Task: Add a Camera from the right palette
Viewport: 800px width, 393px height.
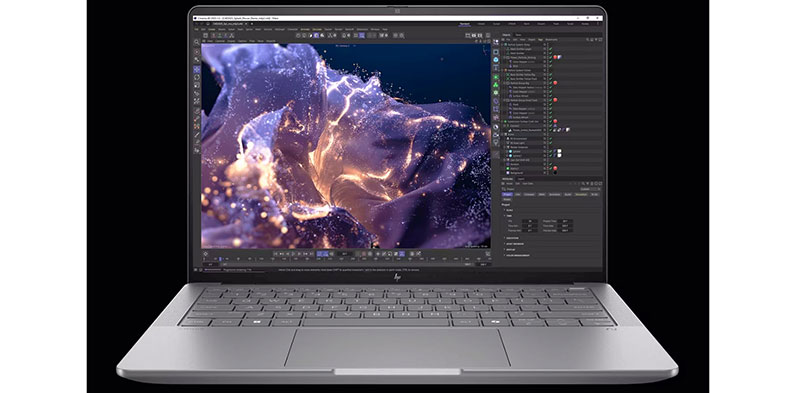Action: pyautogui.click(x=496, y=135)
